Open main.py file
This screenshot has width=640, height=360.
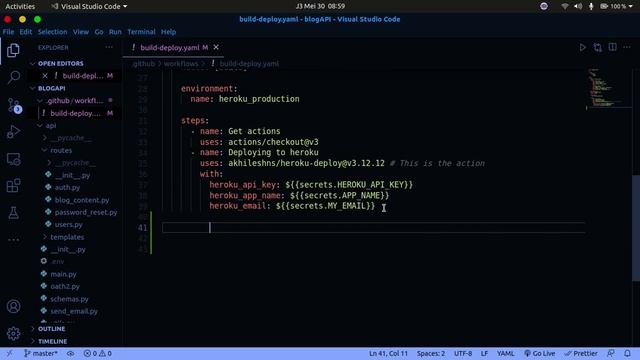63,274
